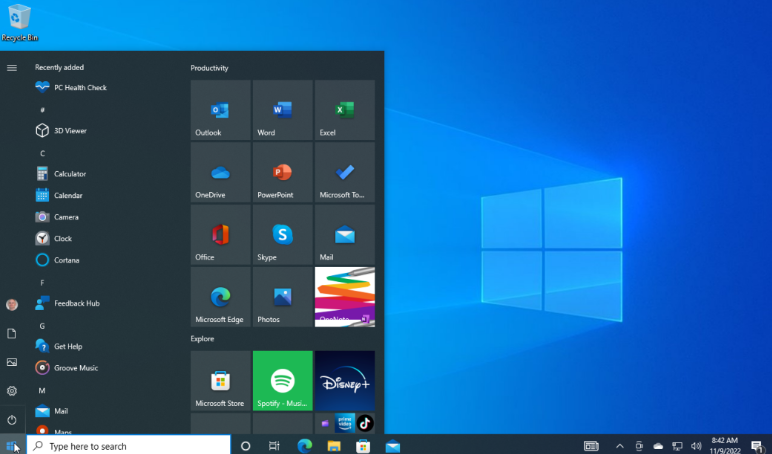Open network status tray icon
The width and height of the screenshot is (772, 454).
click(677, 446)
